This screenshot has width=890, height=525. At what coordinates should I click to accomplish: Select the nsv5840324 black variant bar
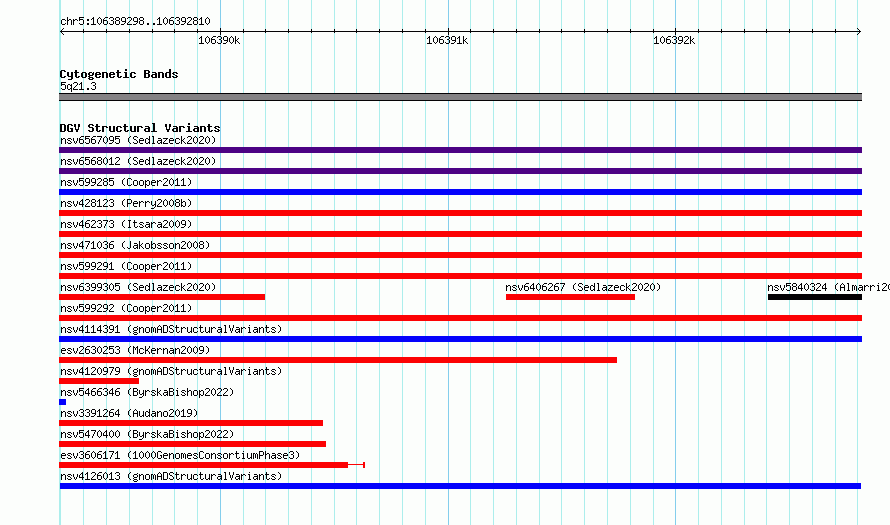click(x=815, y=297)
